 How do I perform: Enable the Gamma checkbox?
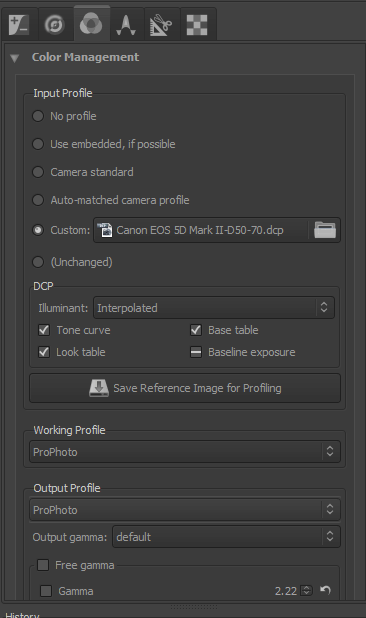[46, 591]
